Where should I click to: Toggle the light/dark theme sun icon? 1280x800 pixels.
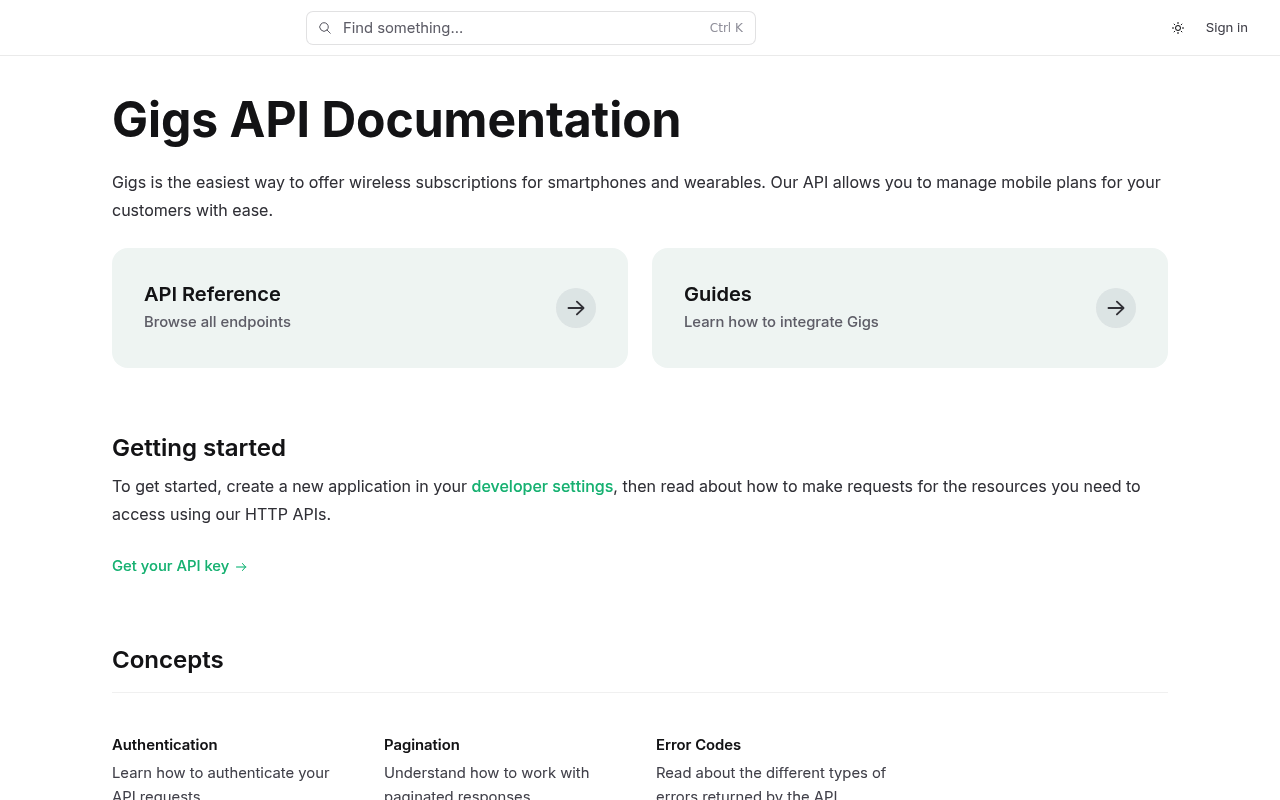(1178, 28)
